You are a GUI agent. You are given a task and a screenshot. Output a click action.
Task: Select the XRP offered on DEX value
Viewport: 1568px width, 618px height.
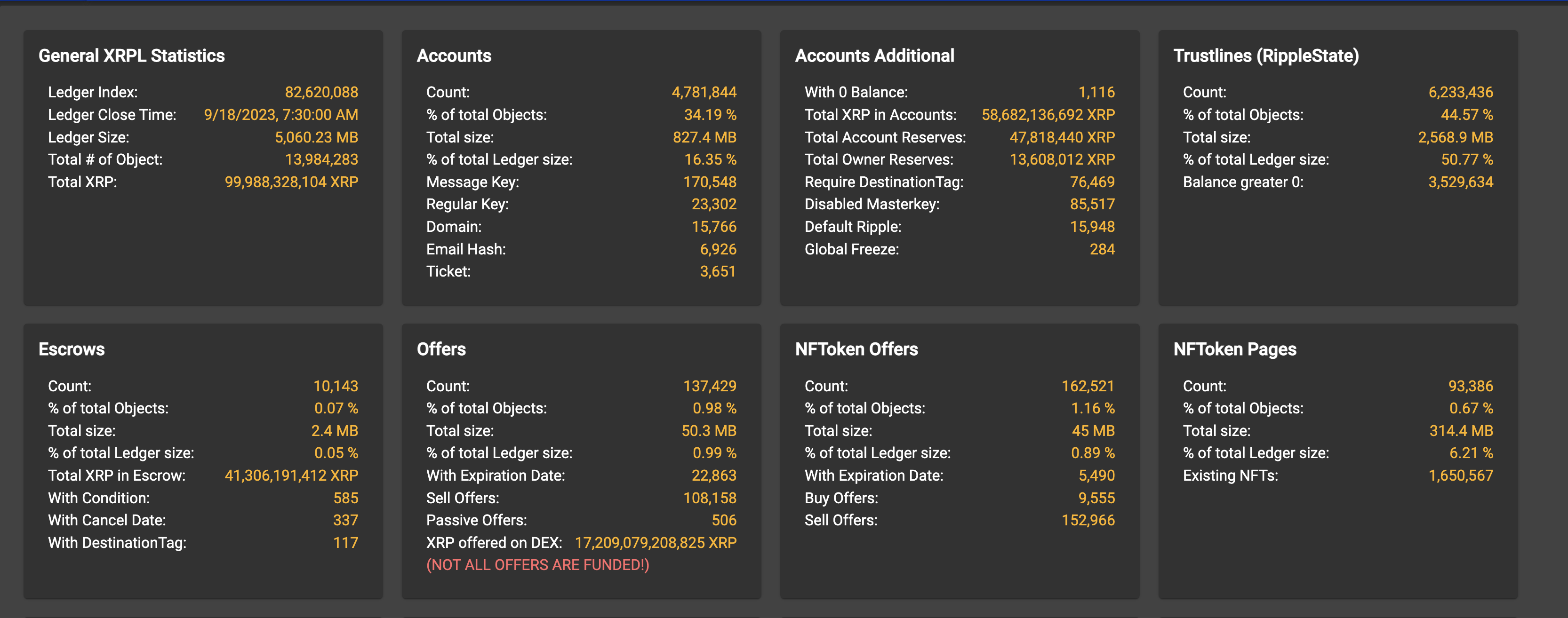pyautogui.click(x=655, y=542)
